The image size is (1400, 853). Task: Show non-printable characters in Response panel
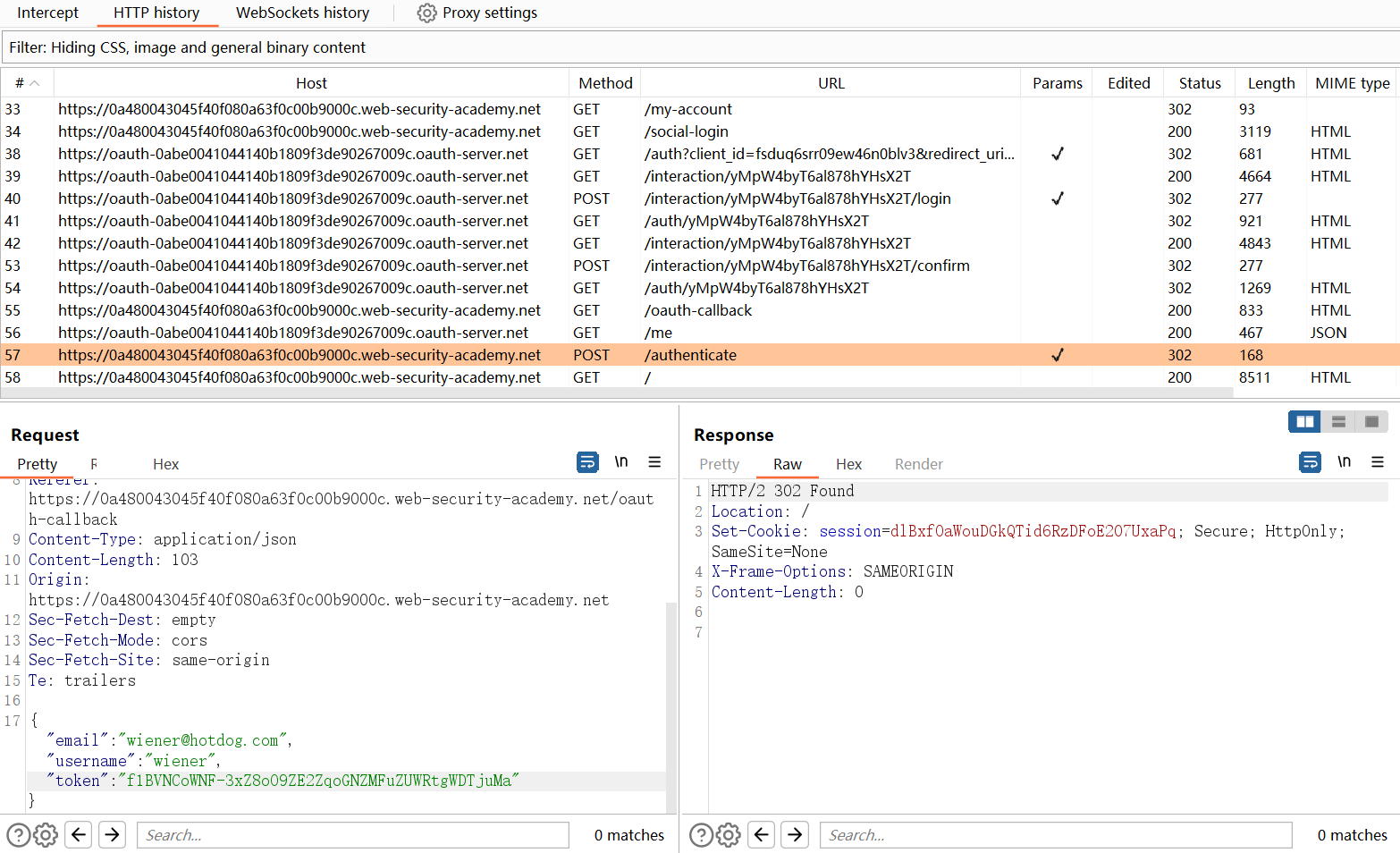tap(1344, 462)
